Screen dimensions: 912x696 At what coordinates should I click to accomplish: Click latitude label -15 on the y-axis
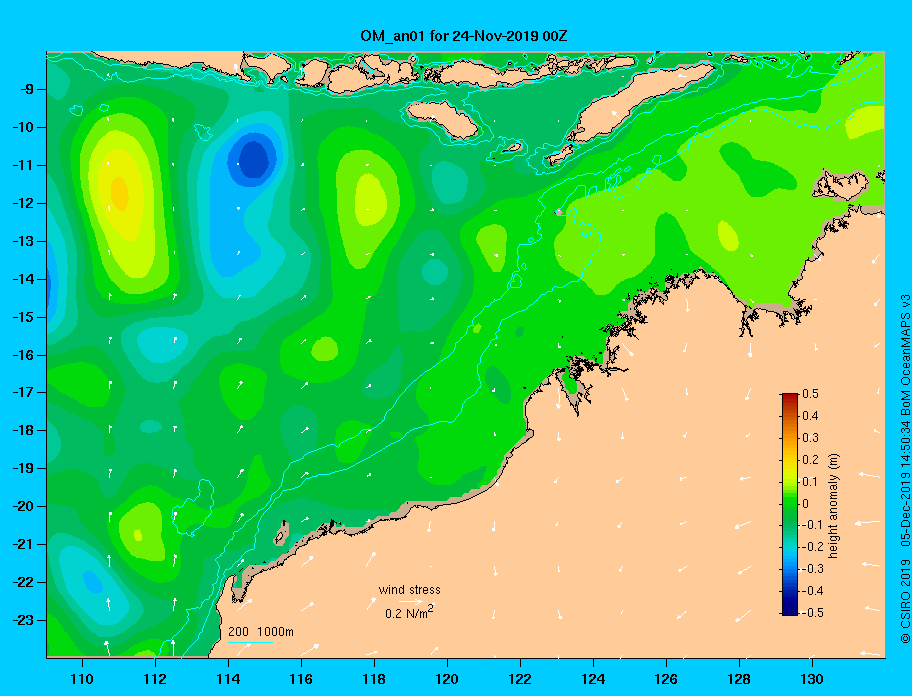22,317
